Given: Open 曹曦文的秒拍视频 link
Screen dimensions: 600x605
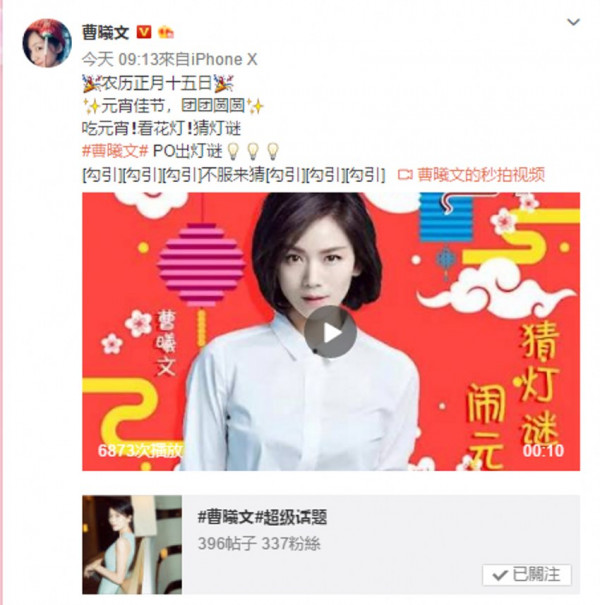Looking at the screenshot, I should [481, 174].
